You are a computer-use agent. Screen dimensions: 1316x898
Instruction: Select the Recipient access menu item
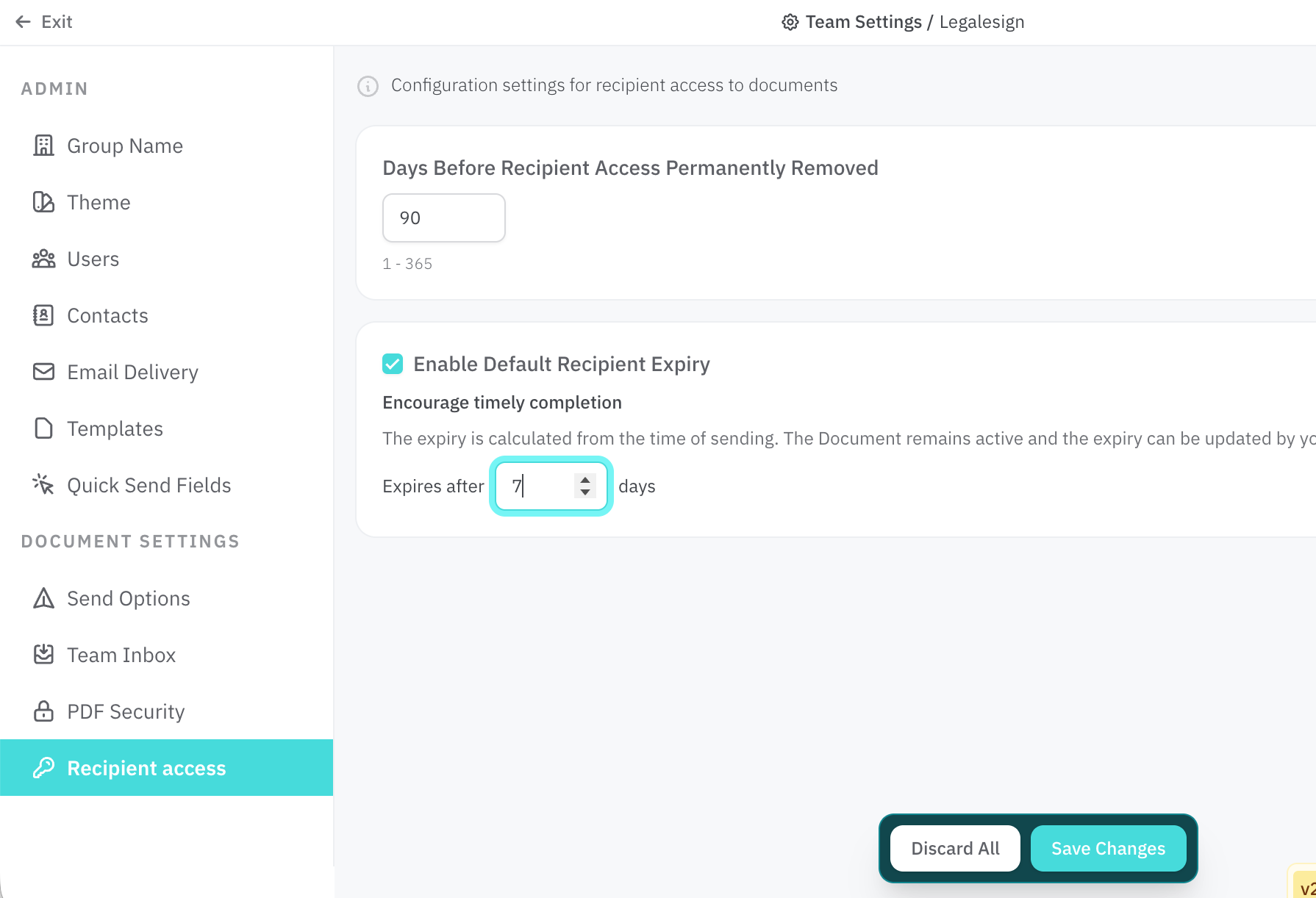point(166,768)
